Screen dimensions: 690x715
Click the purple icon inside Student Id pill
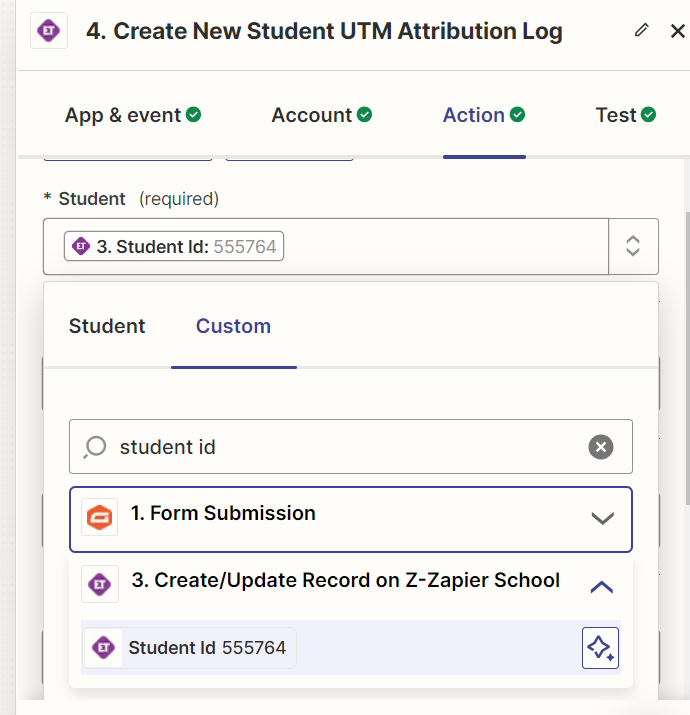(81, 246)
